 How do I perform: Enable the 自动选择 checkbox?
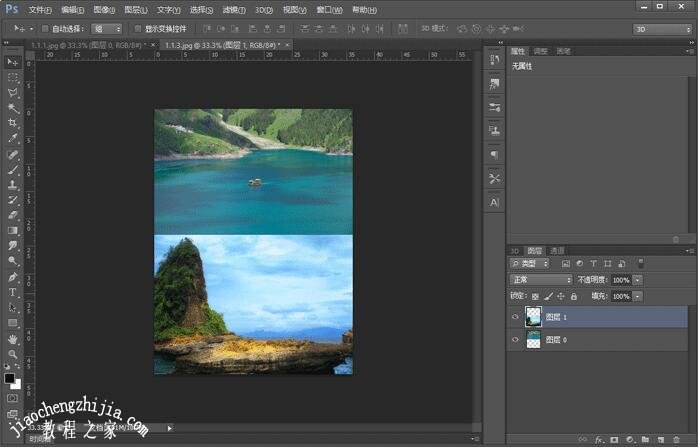point(45,29)
